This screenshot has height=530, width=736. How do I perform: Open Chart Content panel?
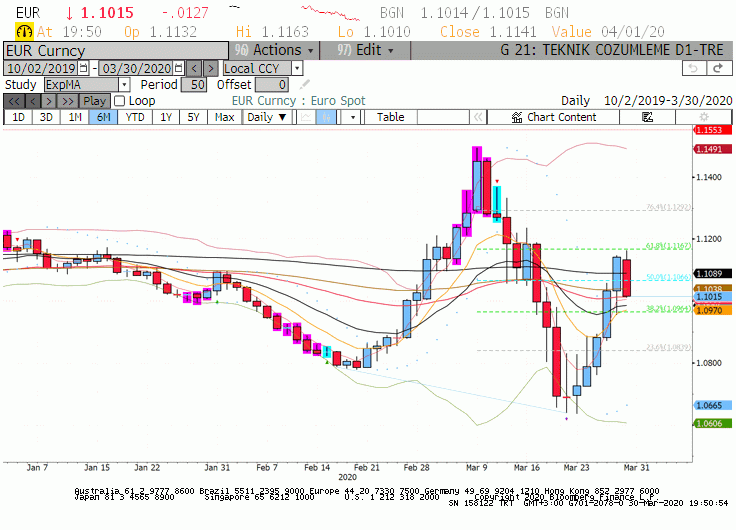pos(554,117)
